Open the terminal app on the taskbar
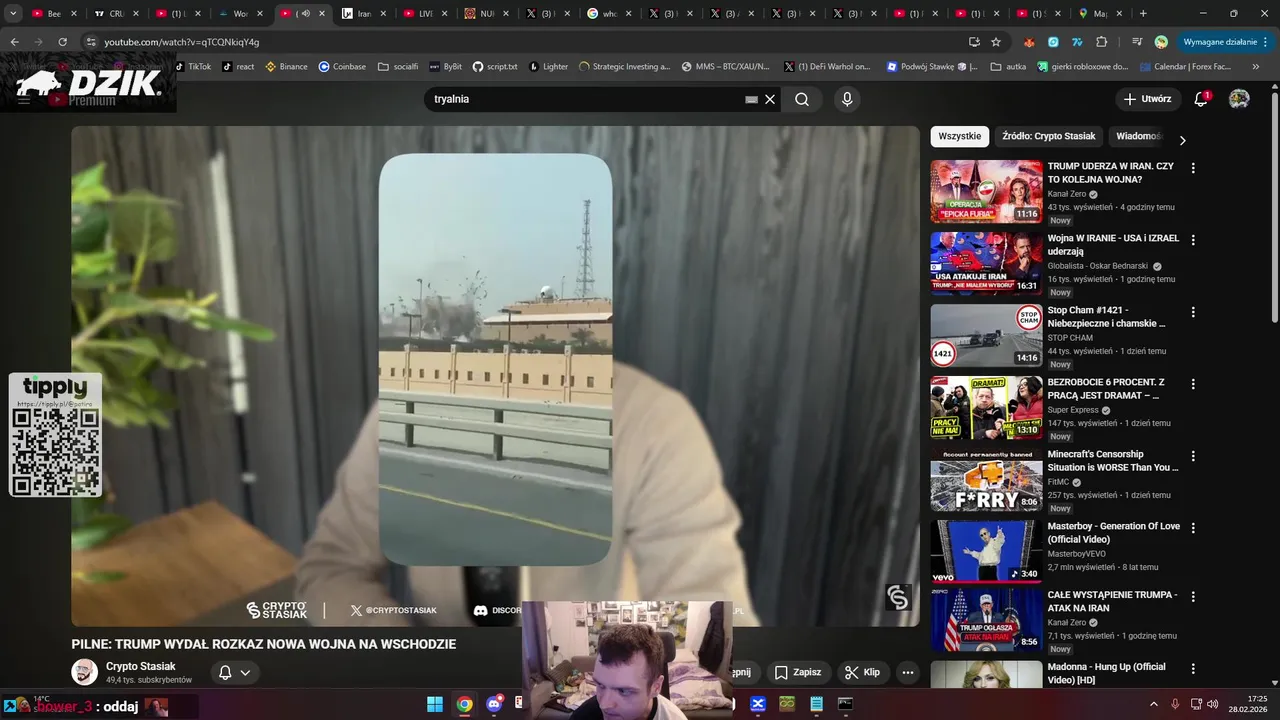The height and width of the screenshot is (720, 1280). point(845,704)
